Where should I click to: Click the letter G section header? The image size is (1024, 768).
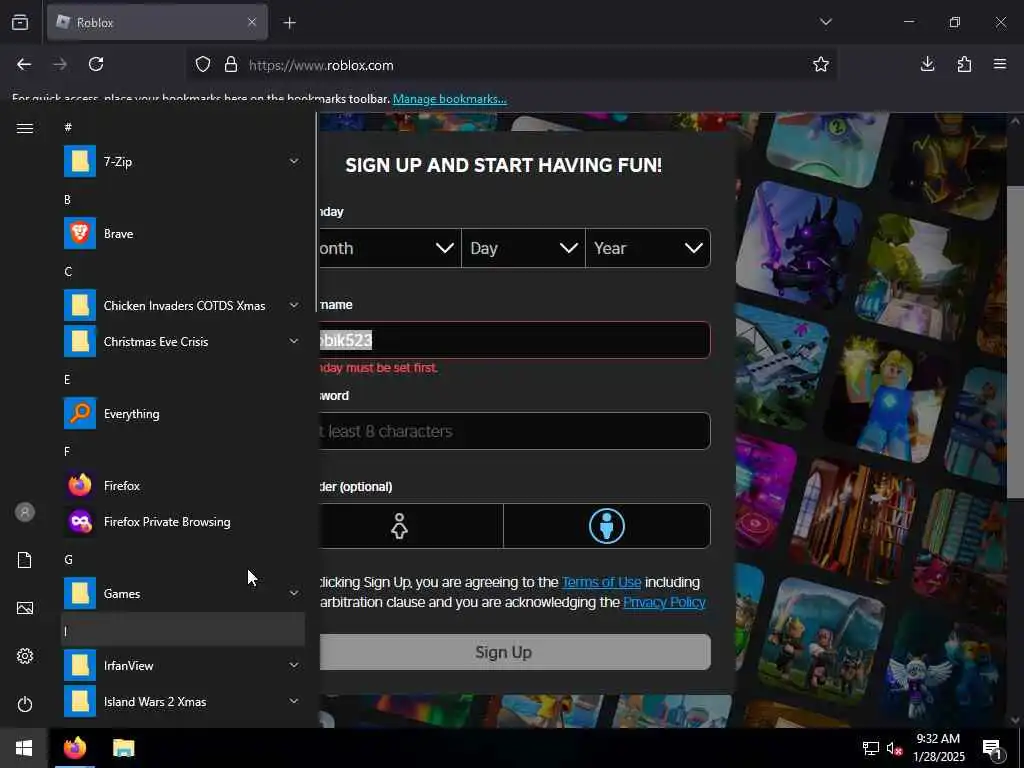tap(183, 559)
